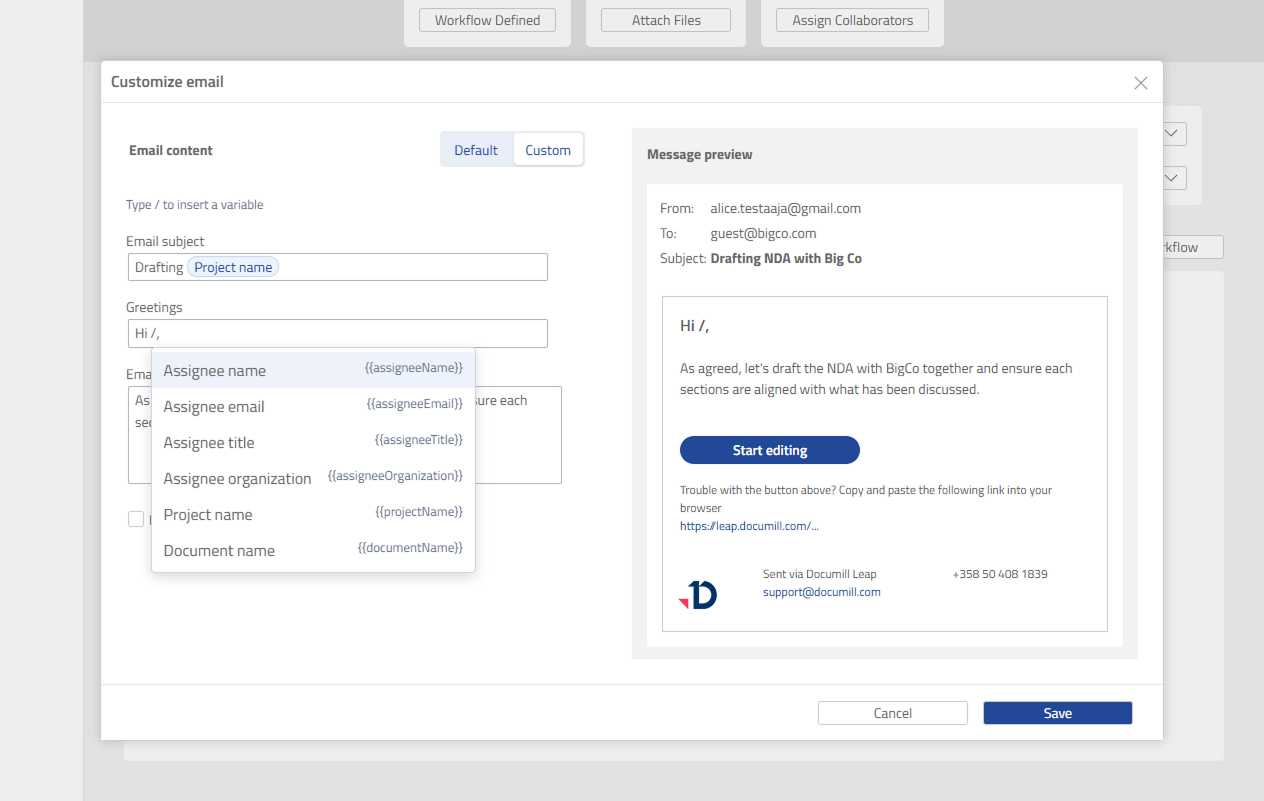Click the phone number +358 50 408 1839
The image size is (1264, 801).
pyautogui.click(x=1000, y=574)
